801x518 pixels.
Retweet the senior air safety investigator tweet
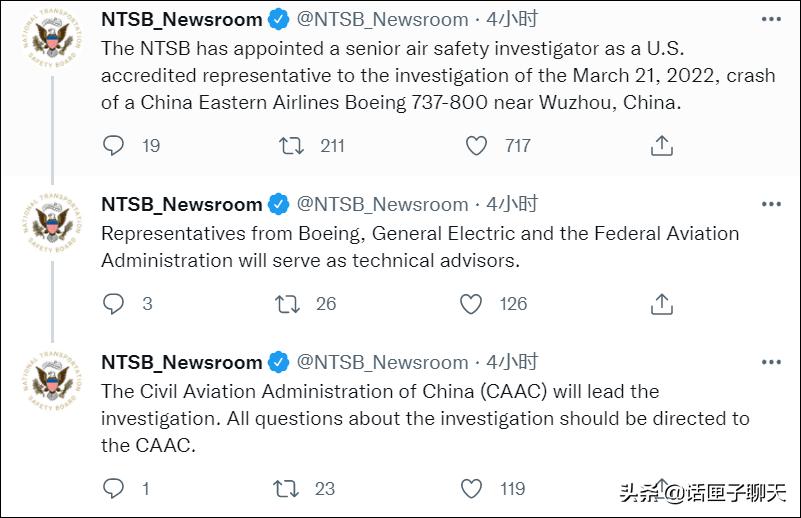pyautogui.click(x=291, y=146)
